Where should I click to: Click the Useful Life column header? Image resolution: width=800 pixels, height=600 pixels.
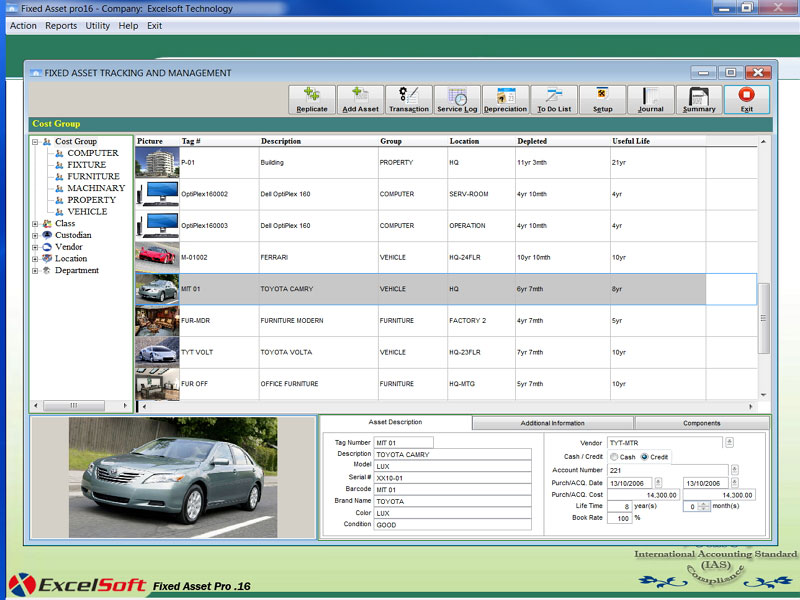tap(631, 141)
